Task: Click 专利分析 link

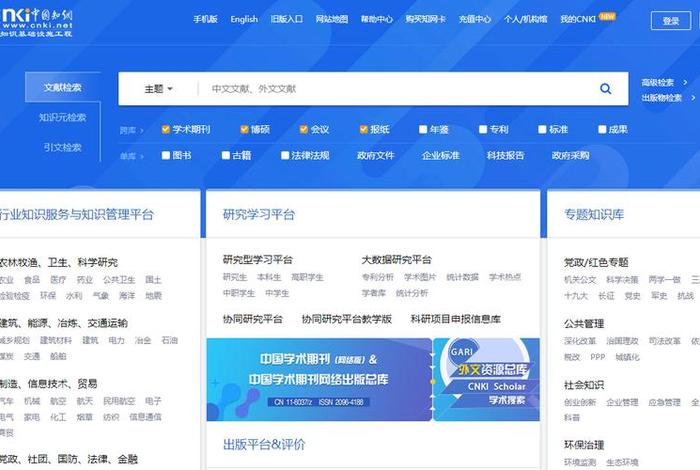Action: pos(378,277)
